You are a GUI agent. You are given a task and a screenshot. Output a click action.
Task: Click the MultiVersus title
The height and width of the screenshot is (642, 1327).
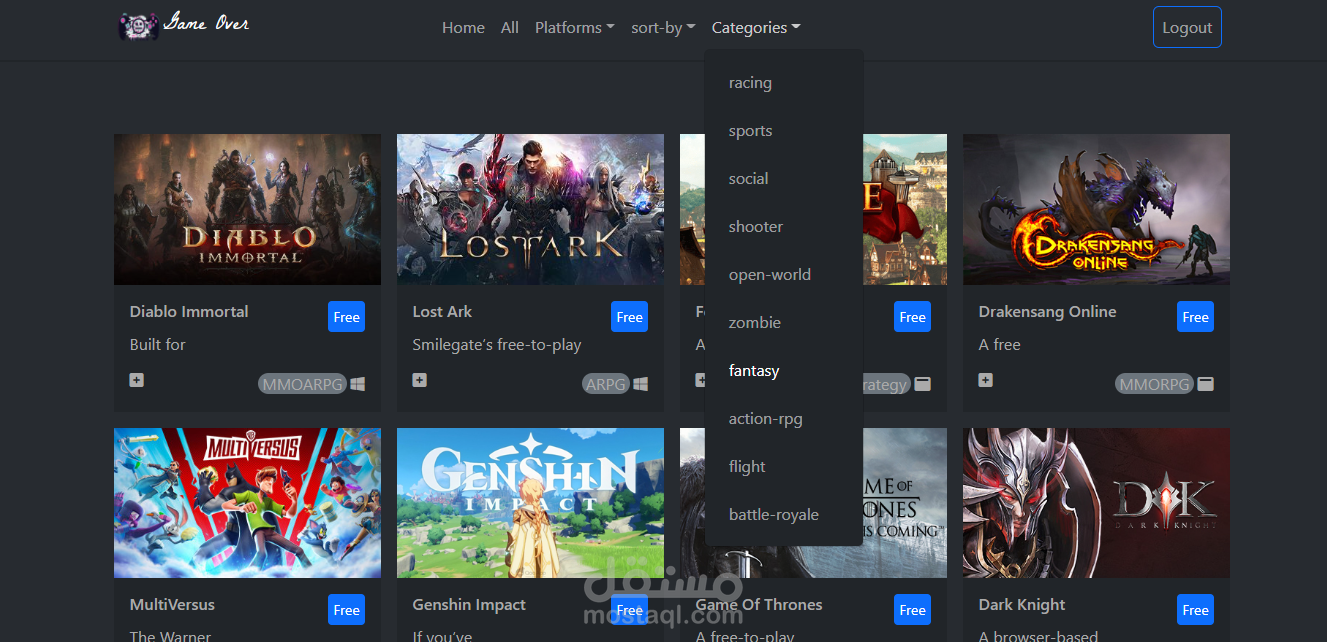click(172, 605)
